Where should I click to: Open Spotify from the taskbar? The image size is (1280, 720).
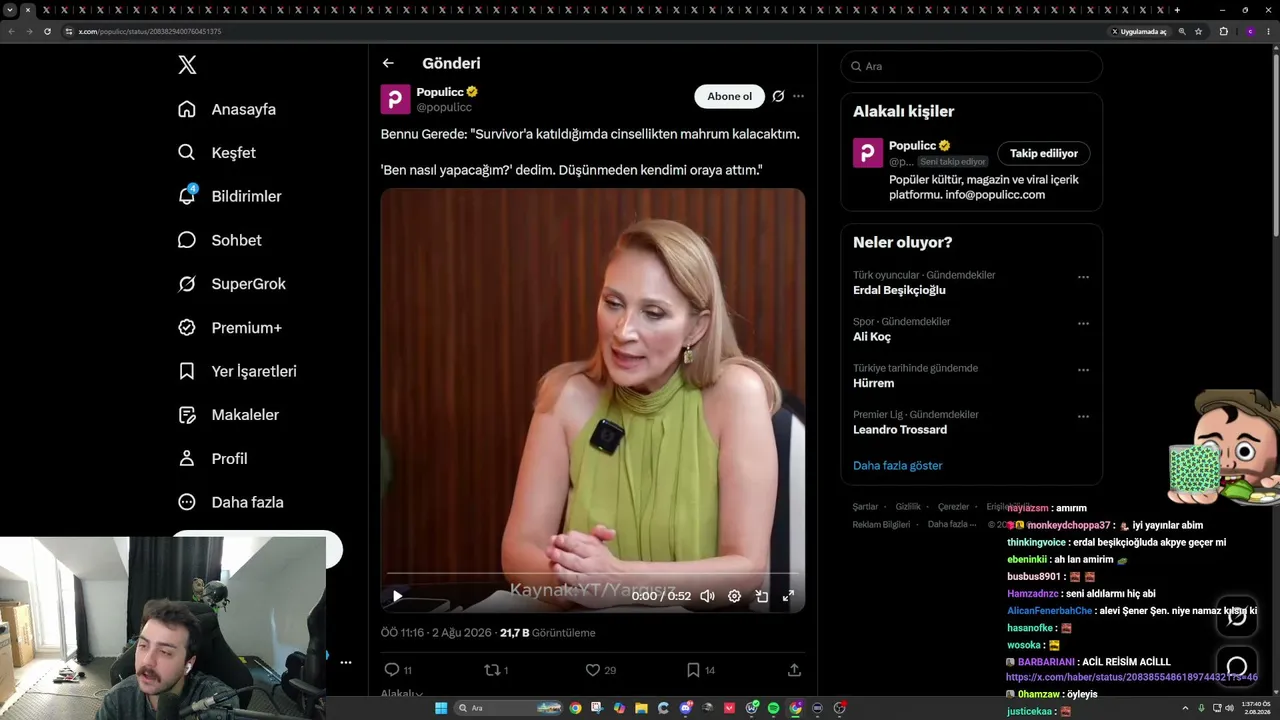pos(774,708)
